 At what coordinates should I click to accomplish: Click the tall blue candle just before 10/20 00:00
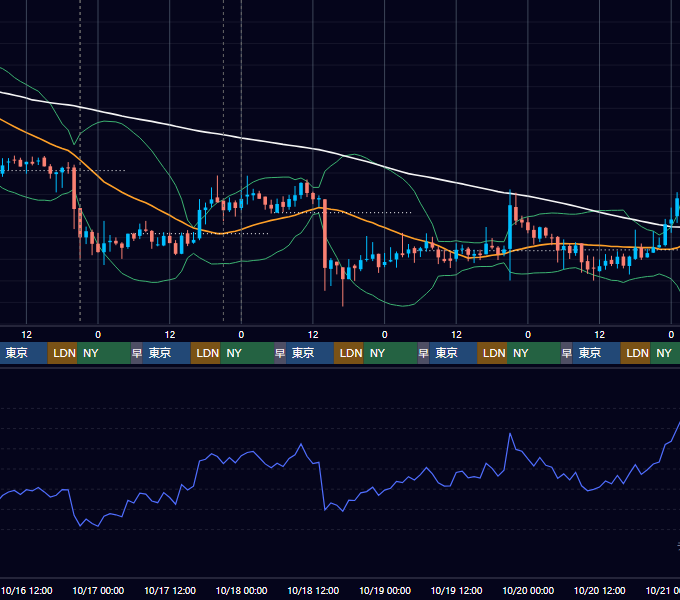(x=510, y=228)
